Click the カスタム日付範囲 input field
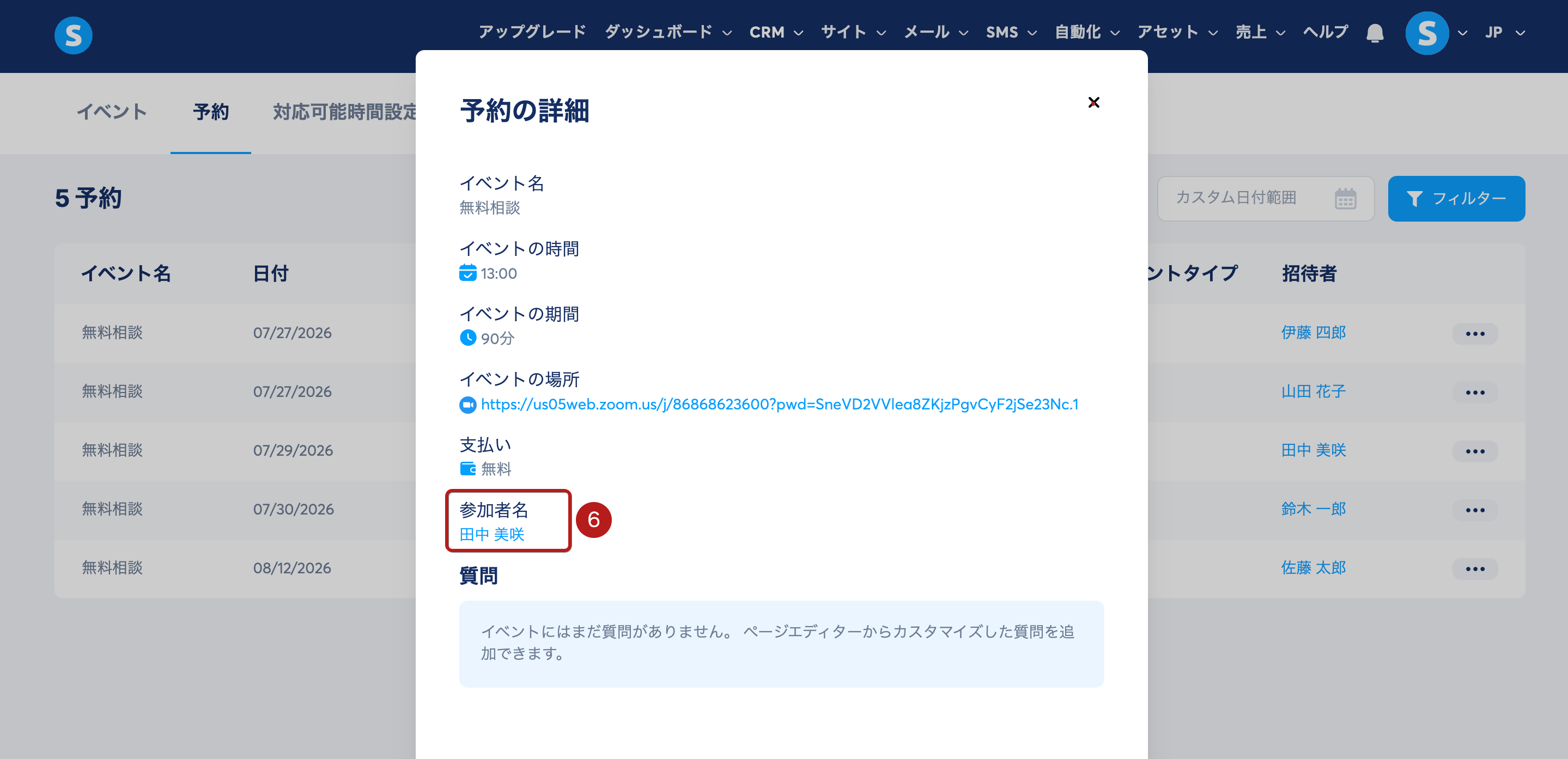This screenshot has height=759, width=1568. point(1265,198)
